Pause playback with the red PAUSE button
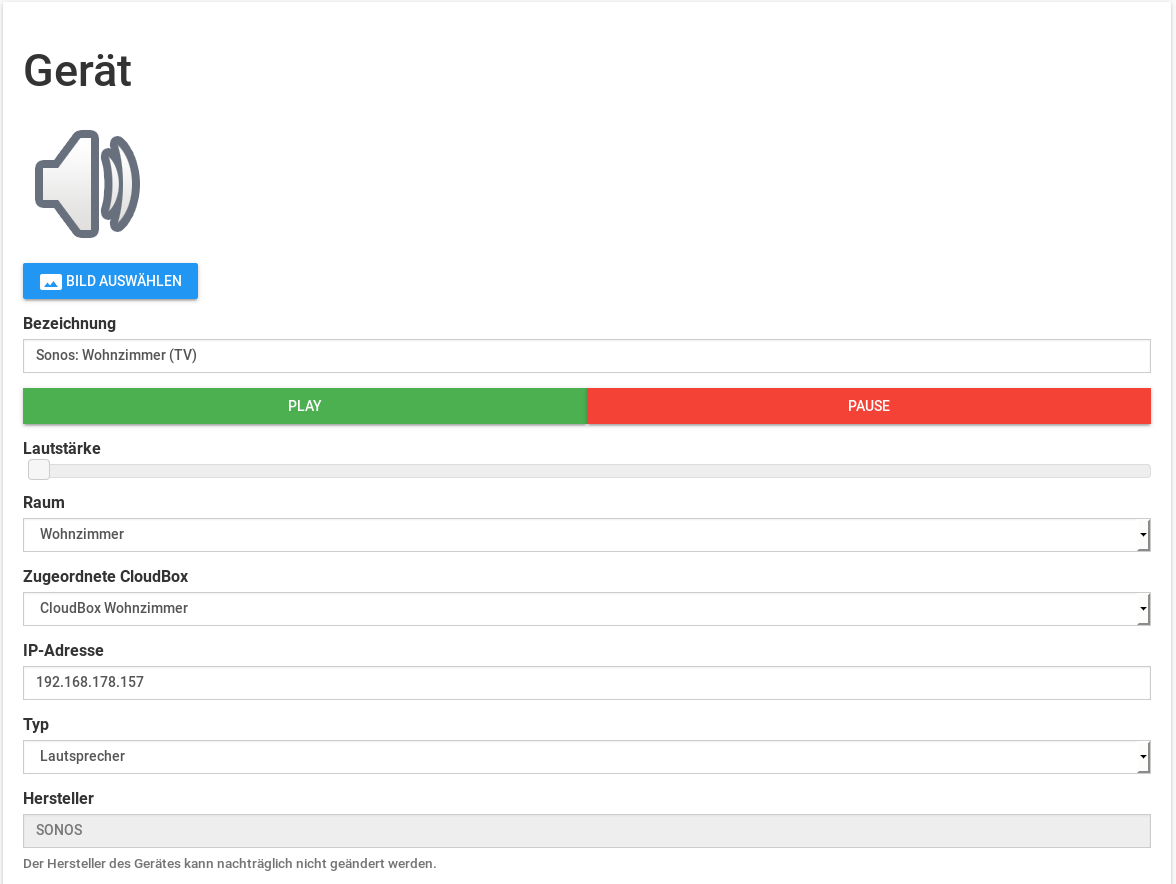The image size is (1176, 884). click(x=868, y=406)
